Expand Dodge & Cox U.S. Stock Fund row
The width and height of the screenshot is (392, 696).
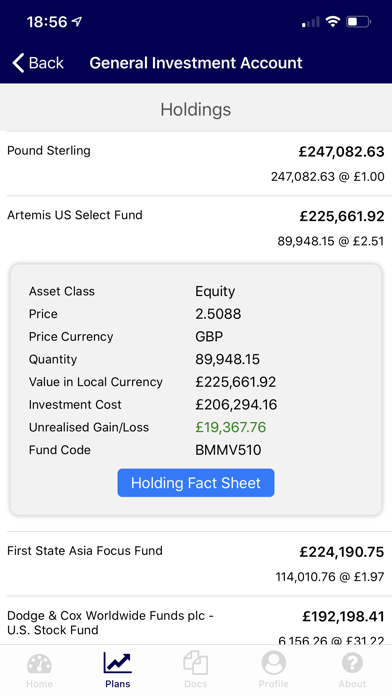(196, 621)
